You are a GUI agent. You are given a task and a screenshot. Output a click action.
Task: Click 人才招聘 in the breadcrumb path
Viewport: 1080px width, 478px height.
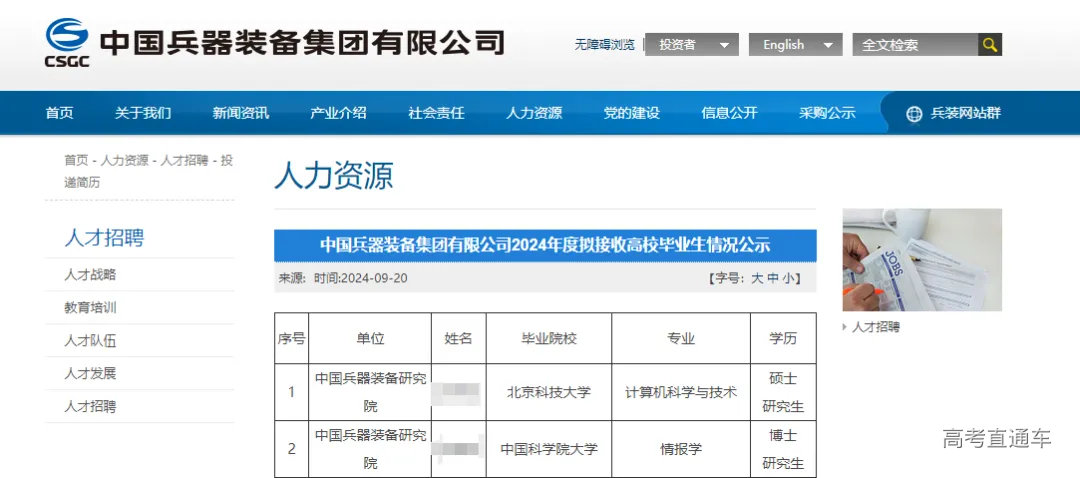tap(185, 160)
